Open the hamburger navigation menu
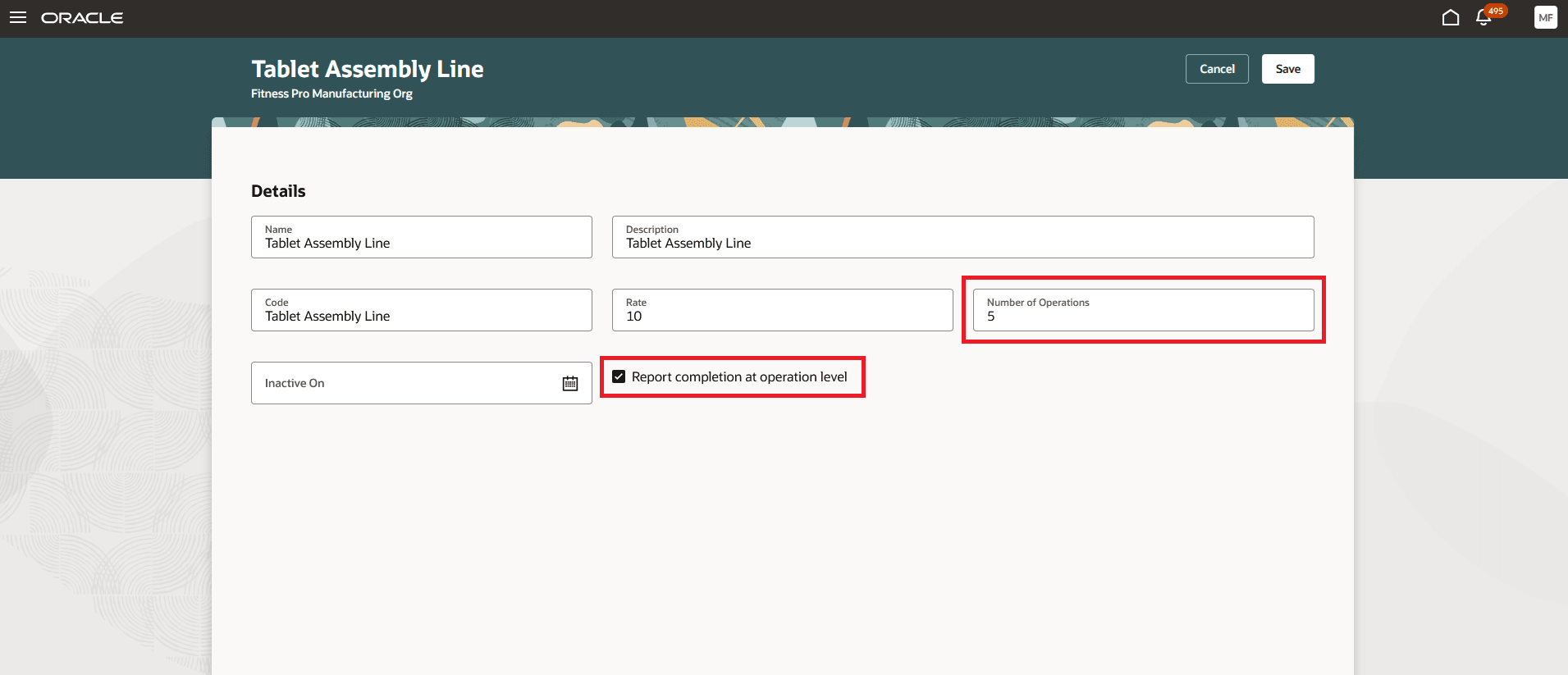Viewport: 1568px width, 675px height. 18,17
